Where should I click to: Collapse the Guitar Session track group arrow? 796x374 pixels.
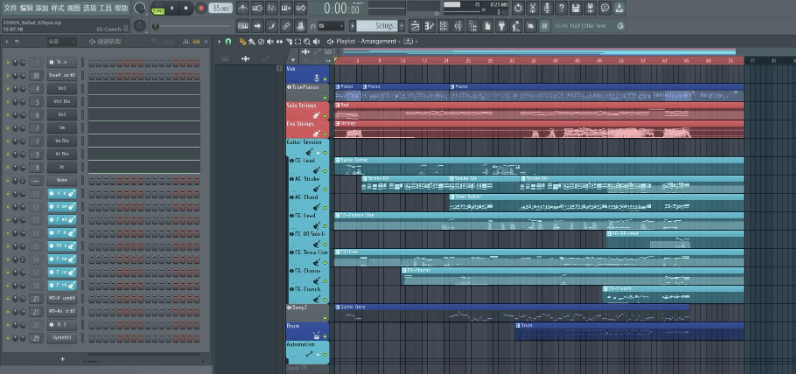pos(319,152)
